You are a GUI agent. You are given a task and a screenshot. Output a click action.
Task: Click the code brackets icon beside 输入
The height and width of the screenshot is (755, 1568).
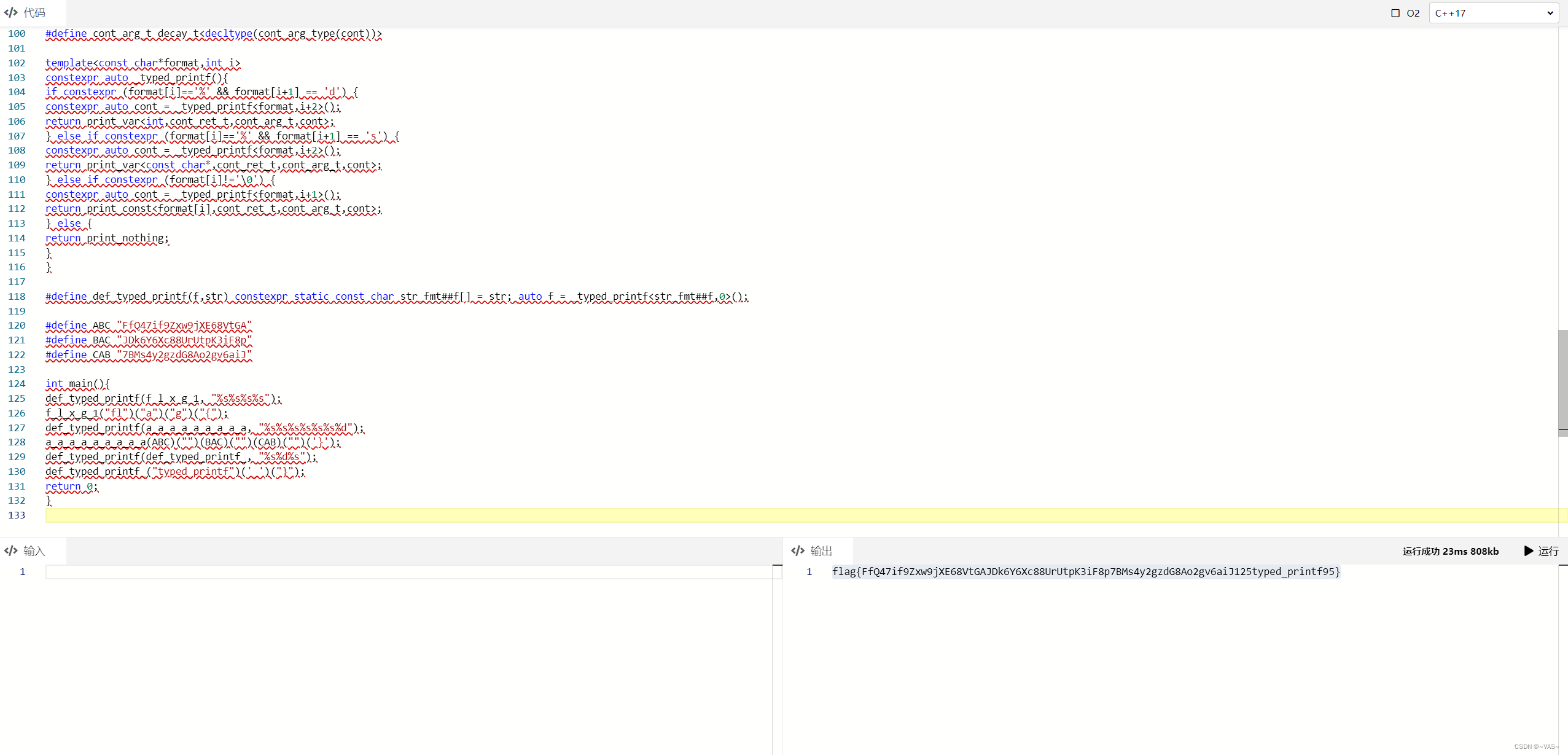point(11,551)
